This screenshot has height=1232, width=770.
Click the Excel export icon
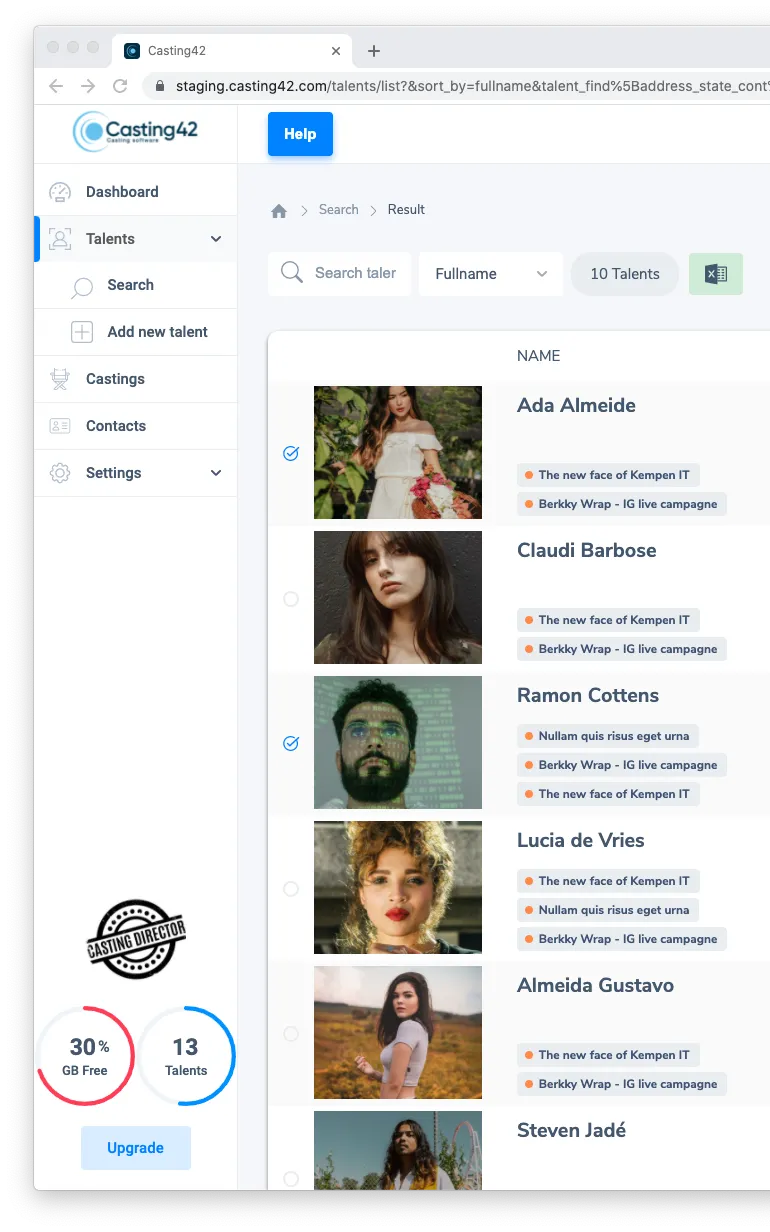716,274
